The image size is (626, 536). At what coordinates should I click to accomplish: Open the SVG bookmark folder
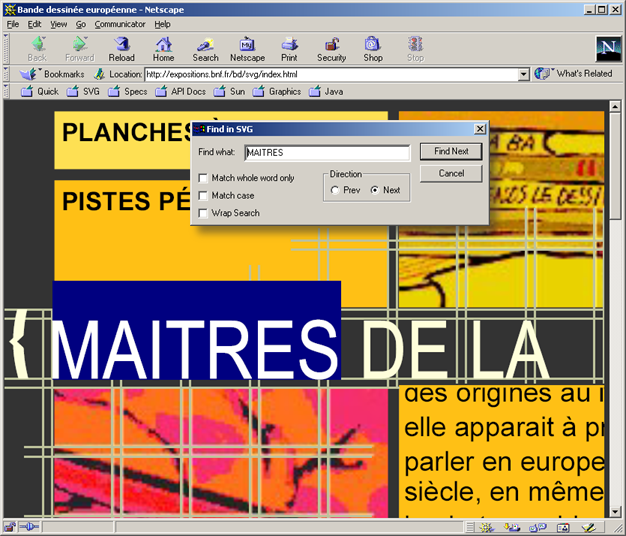(82, 92)
